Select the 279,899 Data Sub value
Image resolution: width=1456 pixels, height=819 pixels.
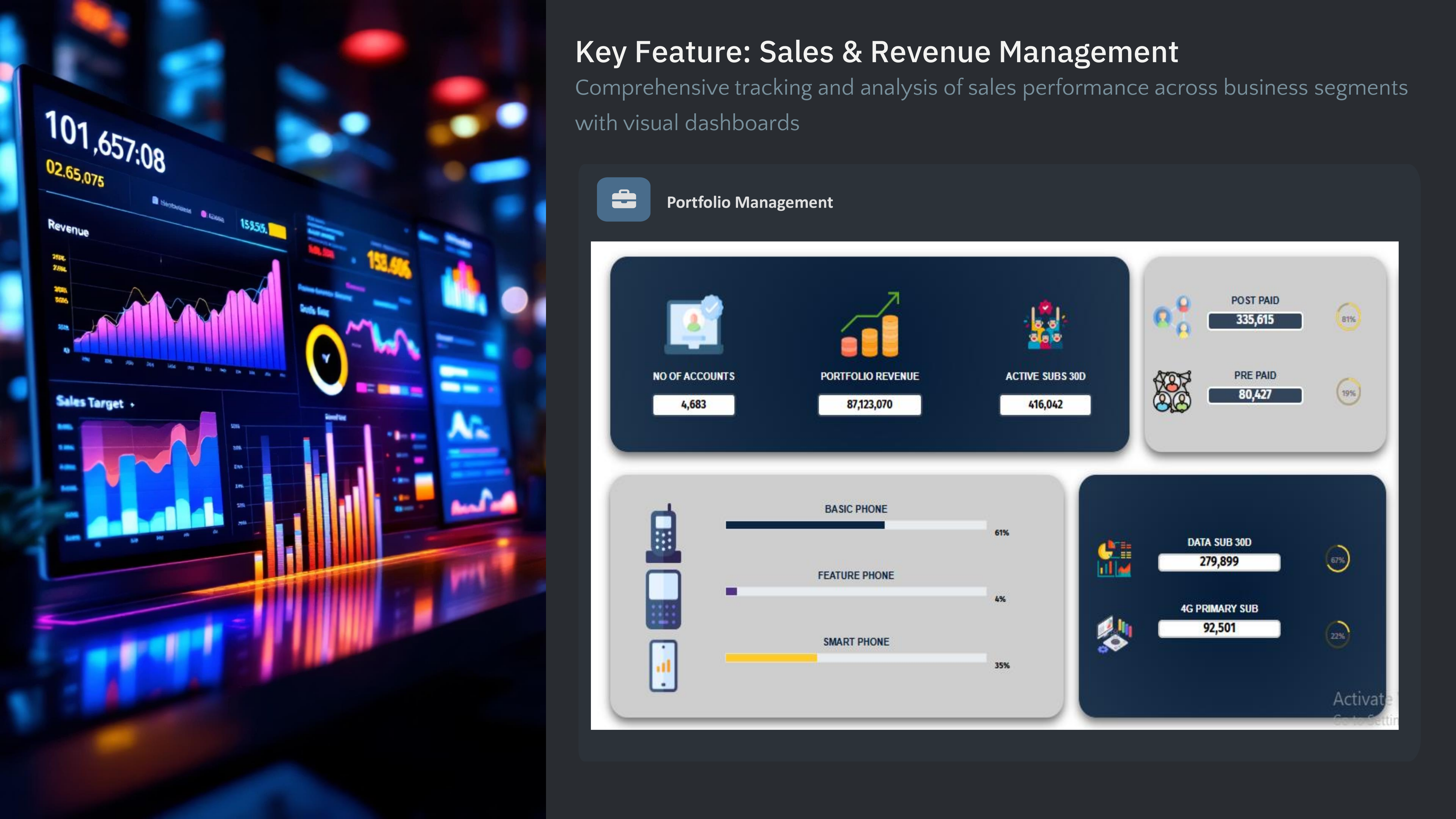(1218, 562)
